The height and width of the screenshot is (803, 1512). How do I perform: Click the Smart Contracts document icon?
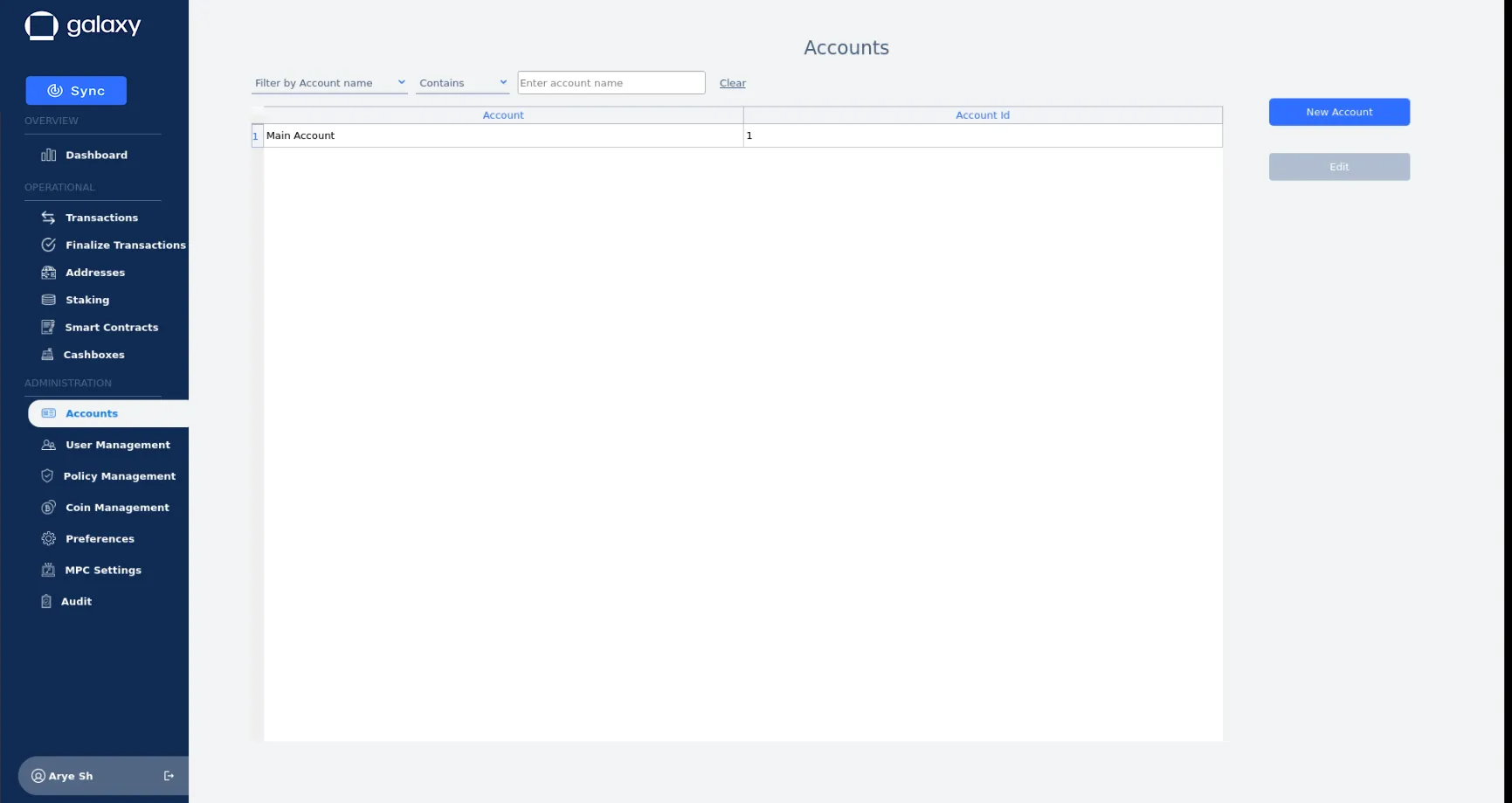(48, 327)
